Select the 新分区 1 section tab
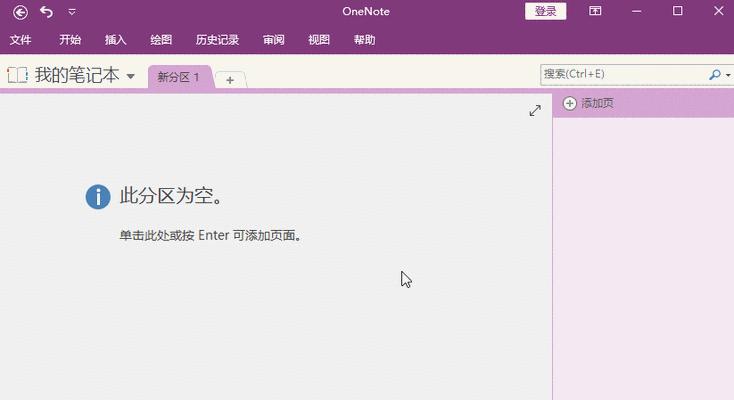 coord(180,77)
